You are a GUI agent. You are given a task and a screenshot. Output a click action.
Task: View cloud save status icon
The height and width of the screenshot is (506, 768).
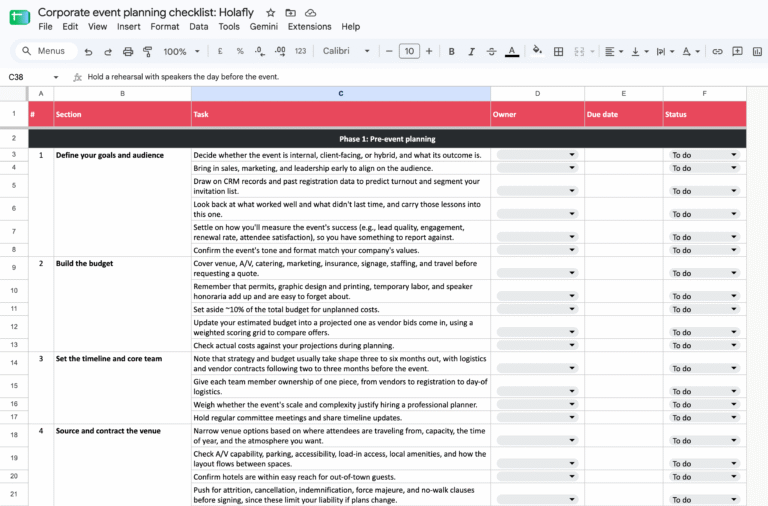(310, 13)
